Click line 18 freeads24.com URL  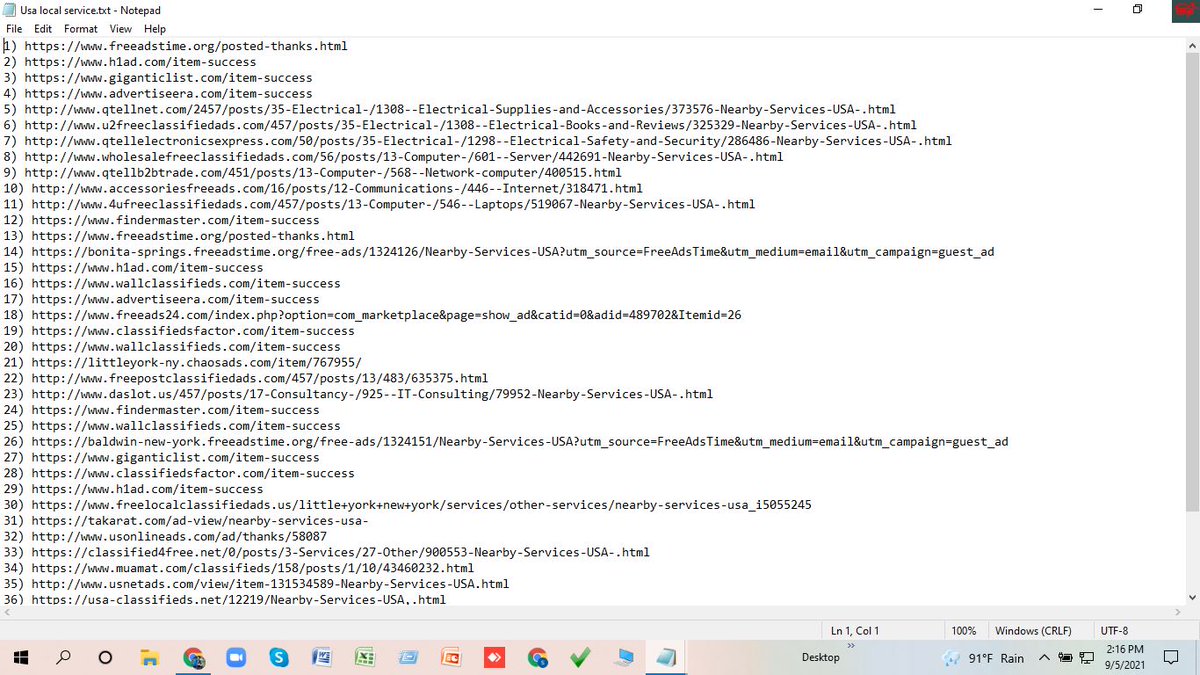(x=386, y=316)
